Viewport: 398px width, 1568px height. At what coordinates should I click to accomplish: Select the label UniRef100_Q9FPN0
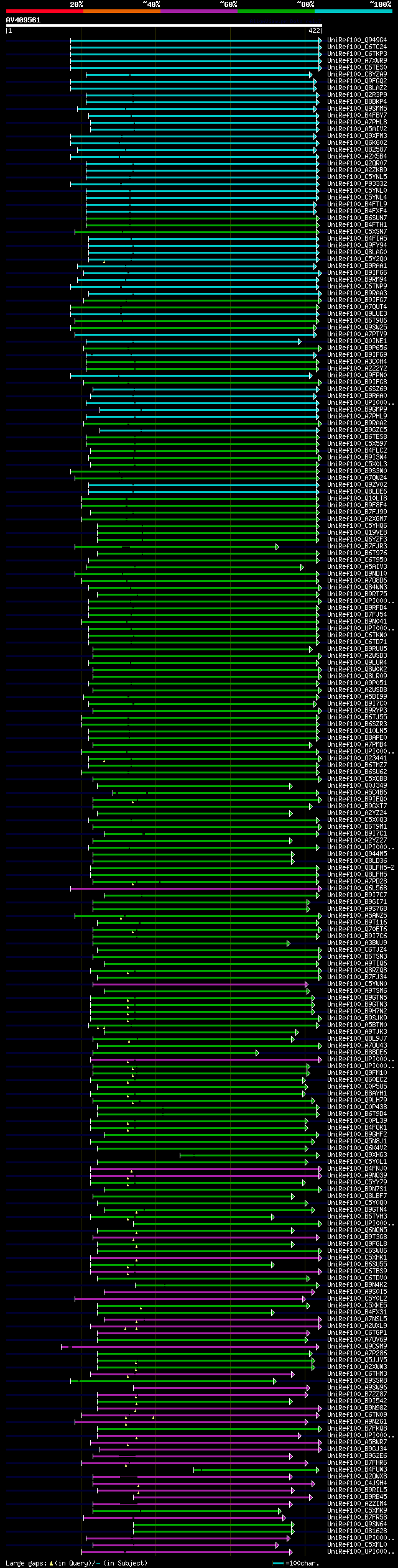[357, 376]
